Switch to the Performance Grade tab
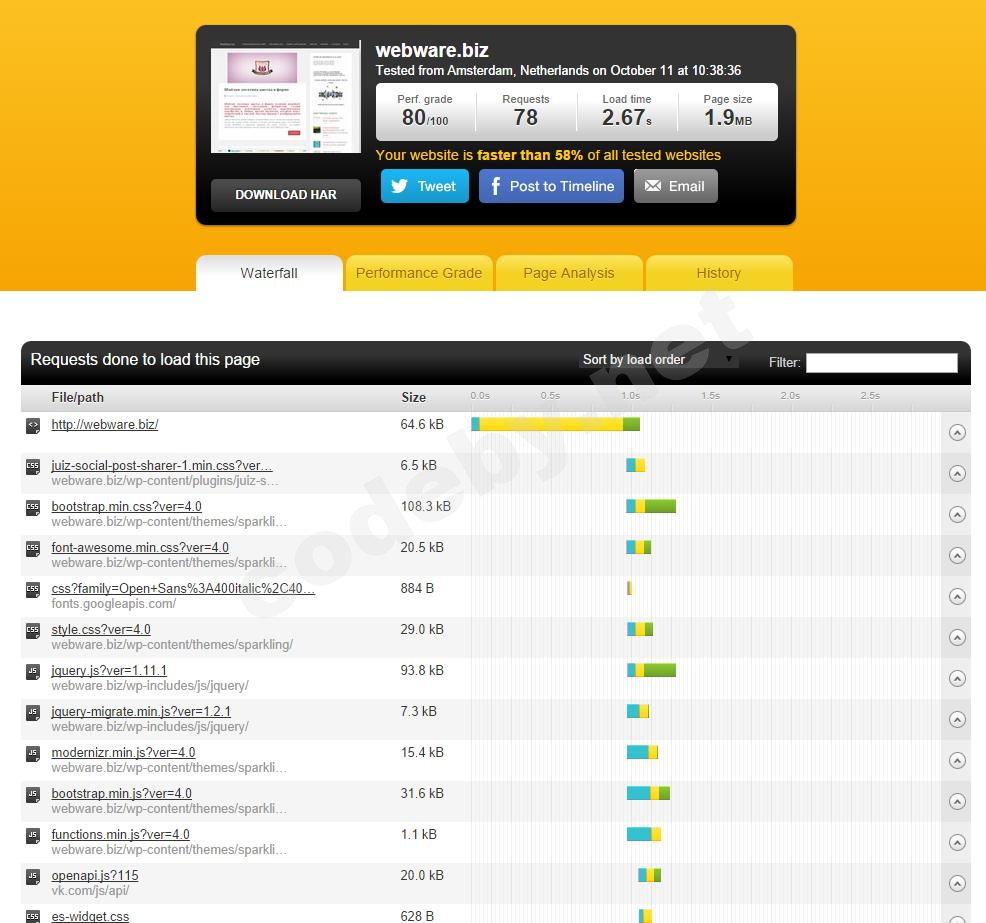 click(x=418, y=273)
